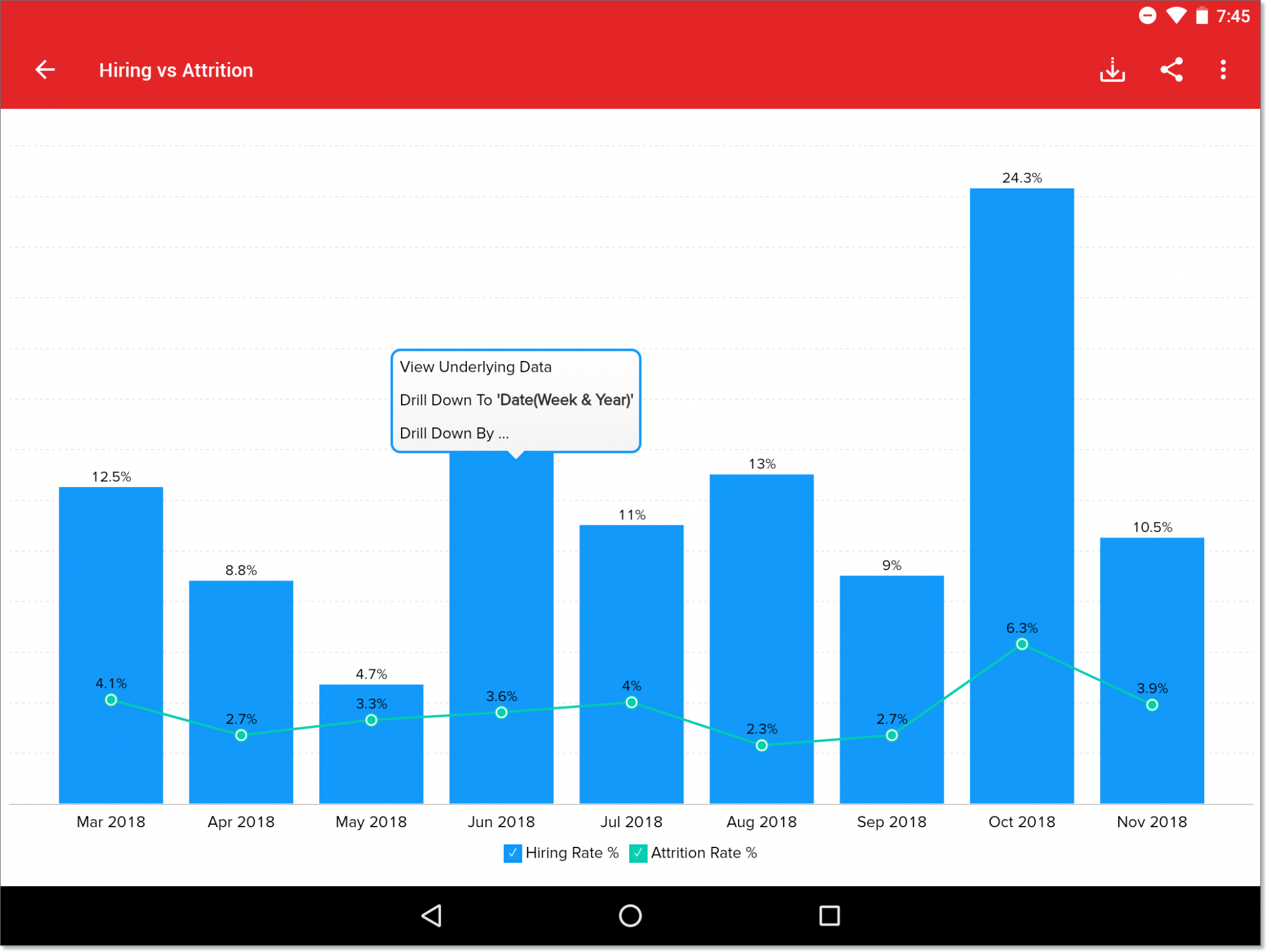Tap the Aug 2018 axis label
The height and width of the screenshot is (952, 1267).
point(761,822)
